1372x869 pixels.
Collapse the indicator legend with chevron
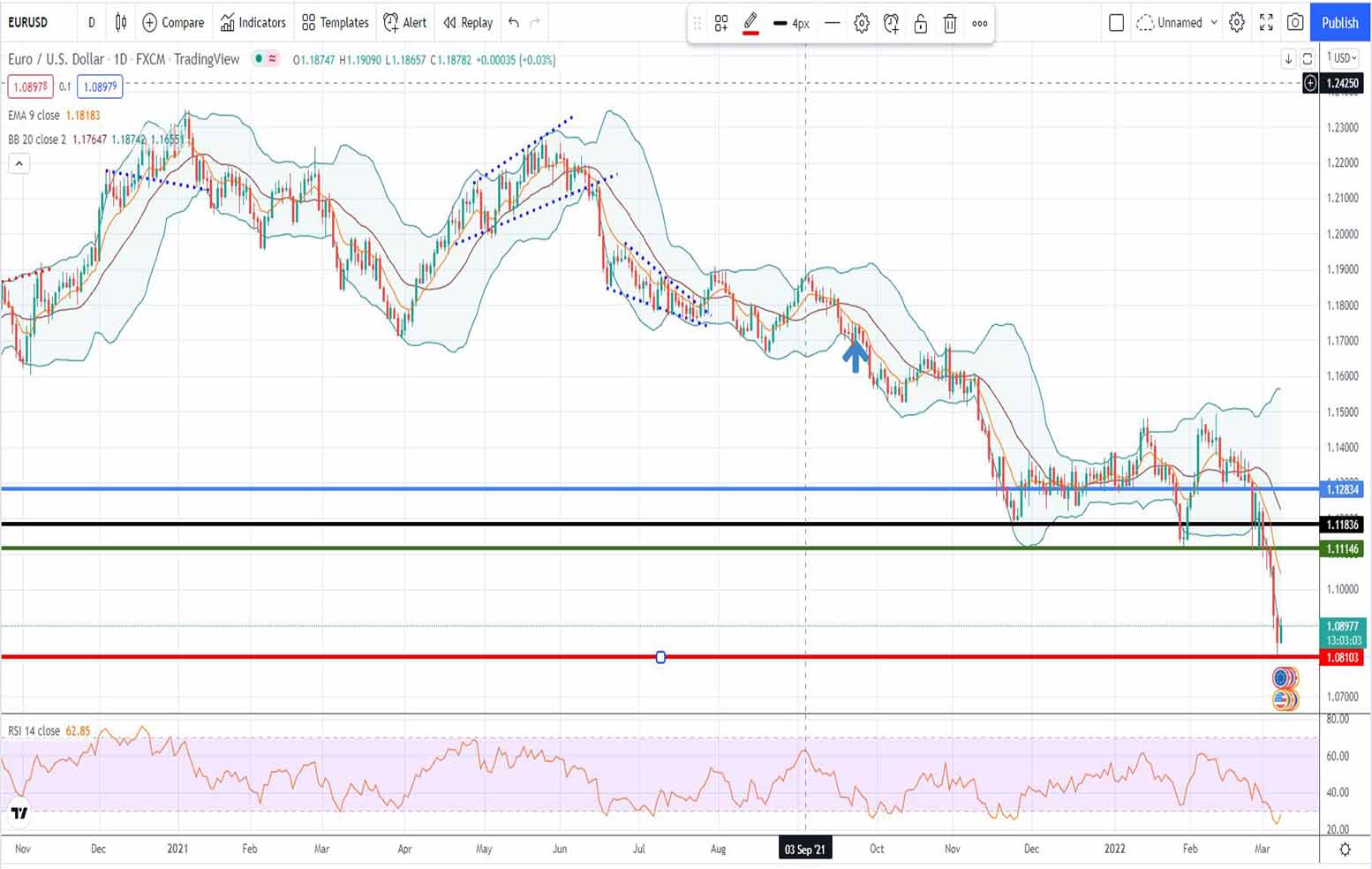[x=19, y=163]
